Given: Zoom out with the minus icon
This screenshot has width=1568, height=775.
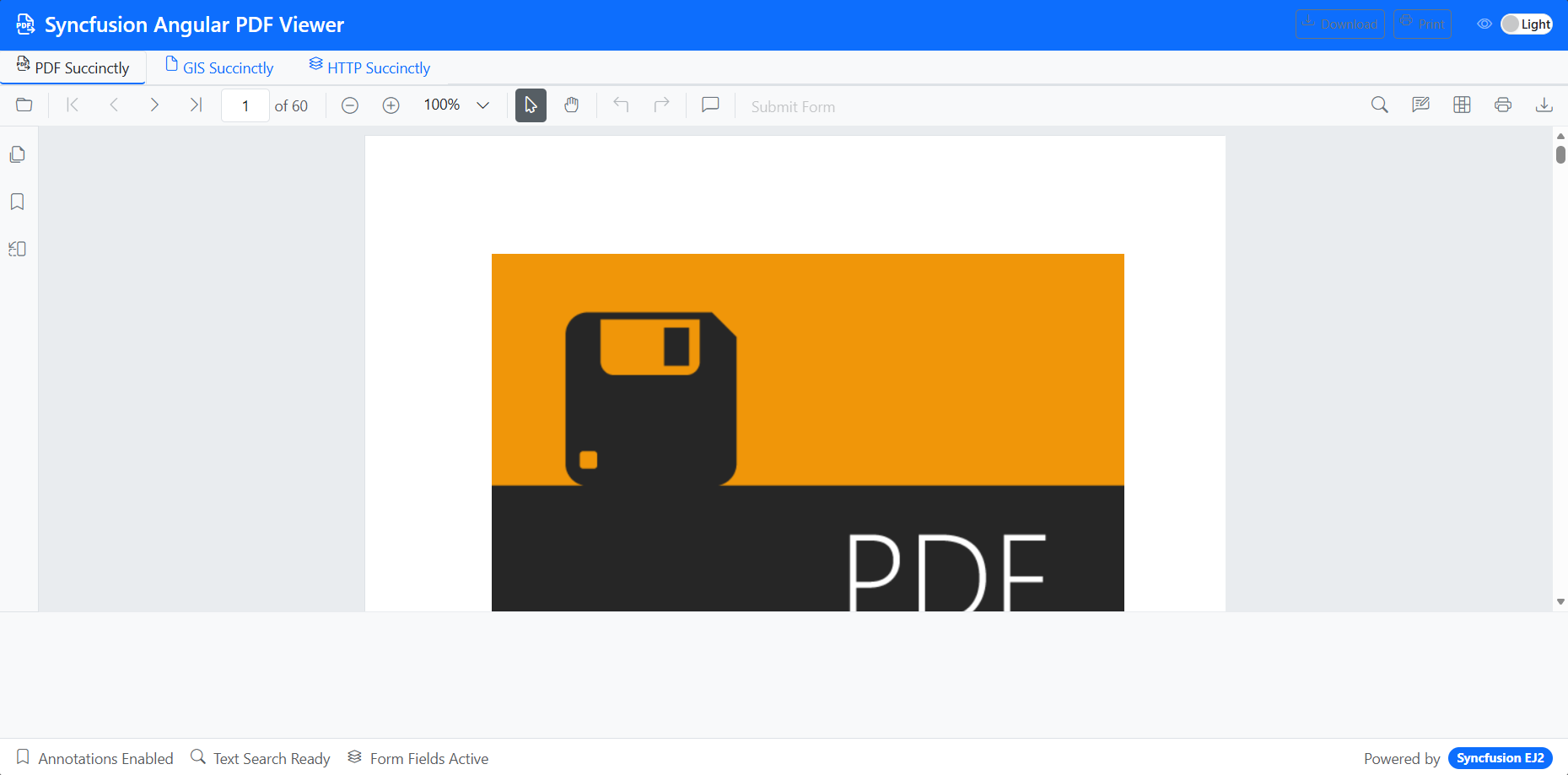Looking at the screenshot, I should [x=350, y=105].
